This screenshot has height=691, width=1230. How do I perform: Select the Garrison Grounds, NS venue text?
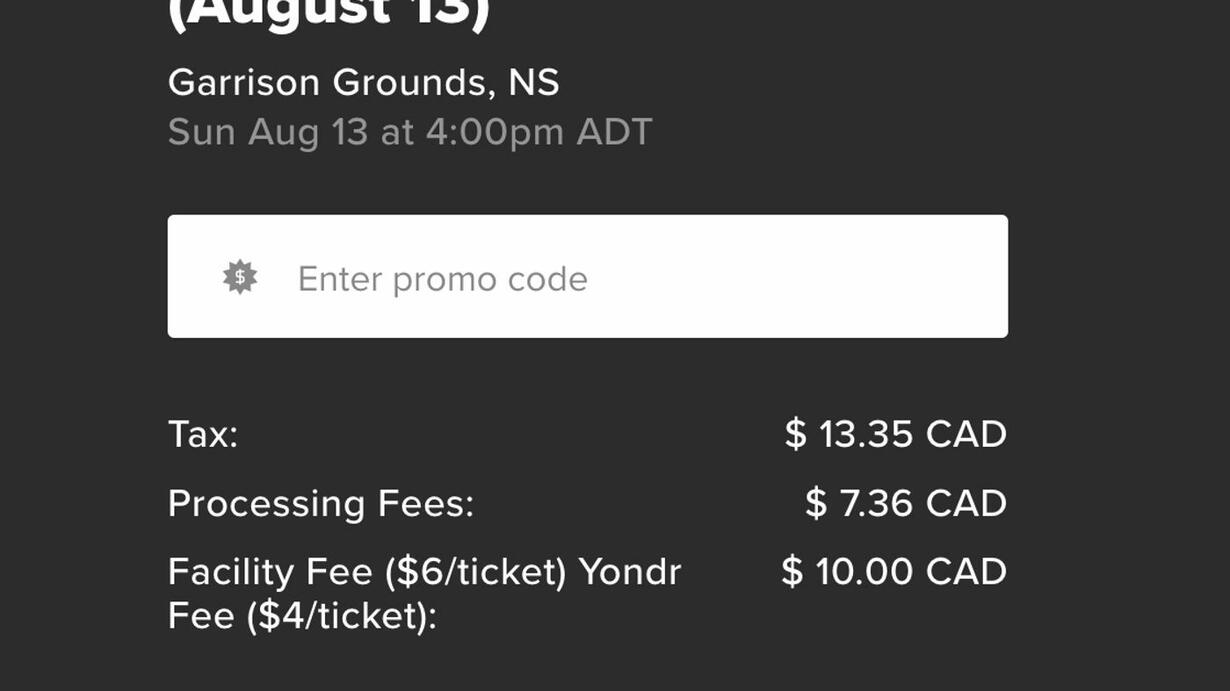(x=364, y=82)
